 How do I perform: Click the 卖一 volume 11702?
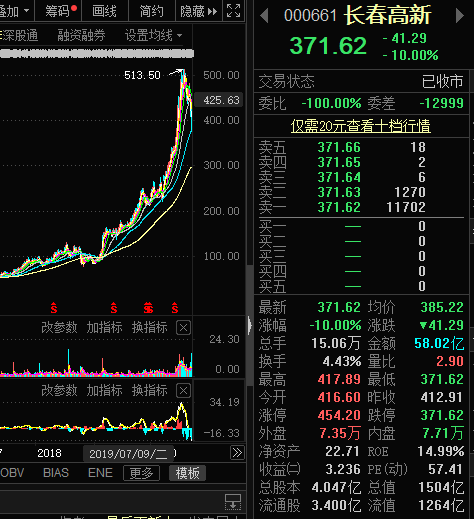[406, 207]
